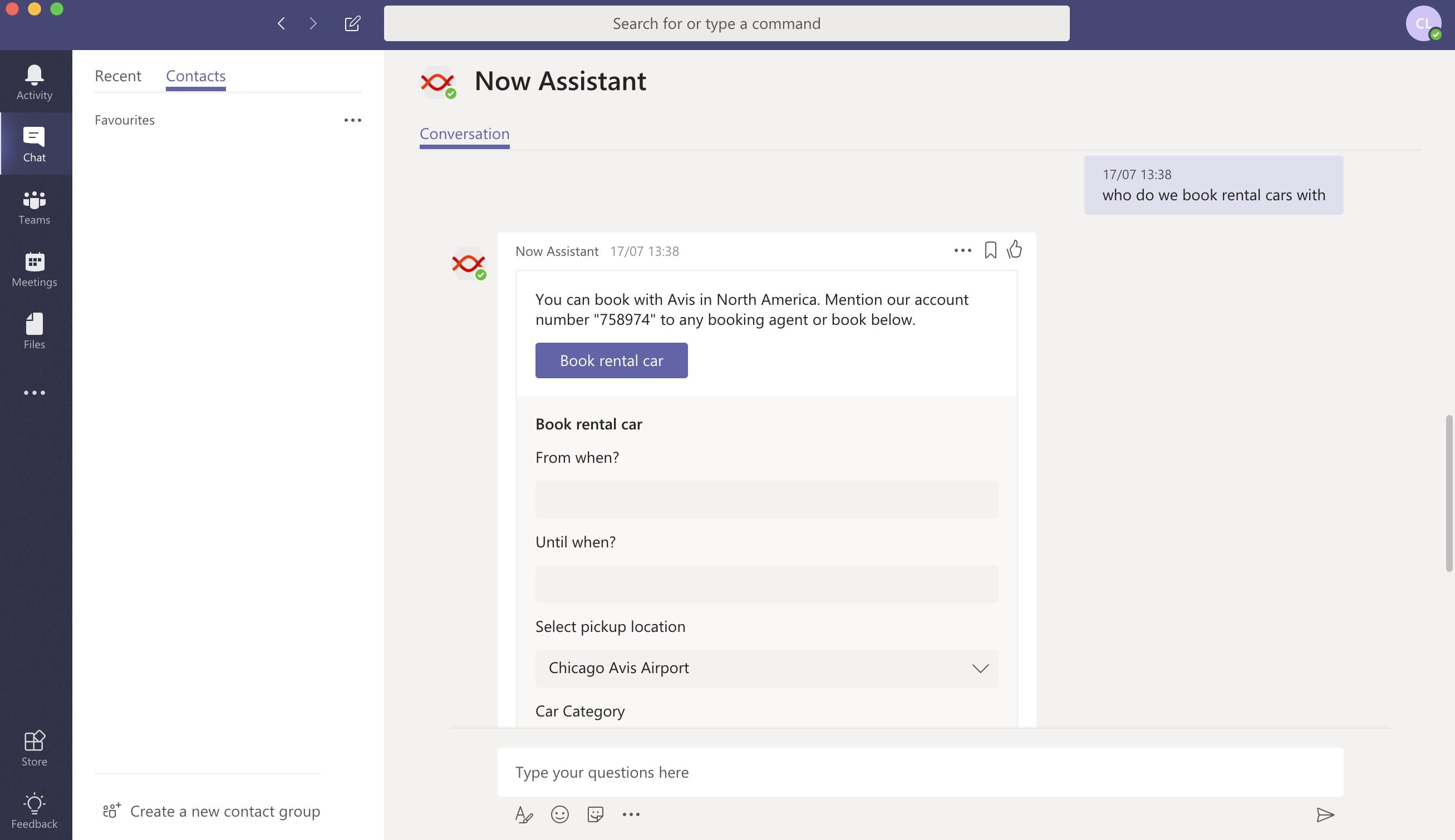The image size is (1455, 840).
Task: Click the Book rental car button
Action: [611, 360]
